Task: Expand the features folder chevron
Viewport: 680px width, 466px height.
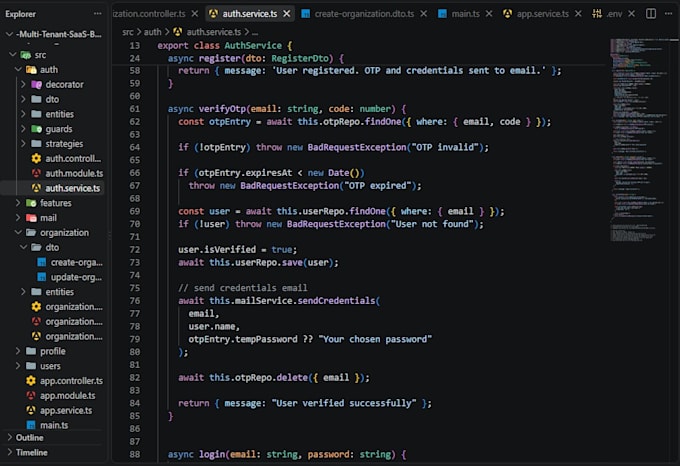Action: coord(18,203)
